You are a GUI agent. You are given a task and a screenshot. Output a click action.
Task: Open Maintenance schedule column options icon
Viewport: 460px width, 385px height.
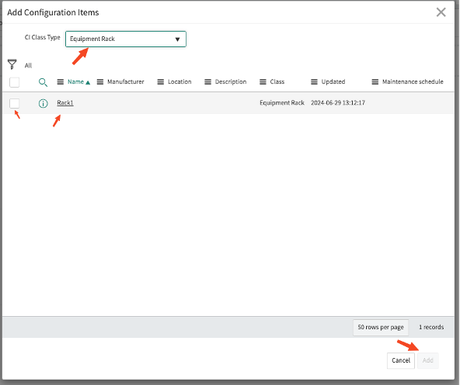(375, 82)
